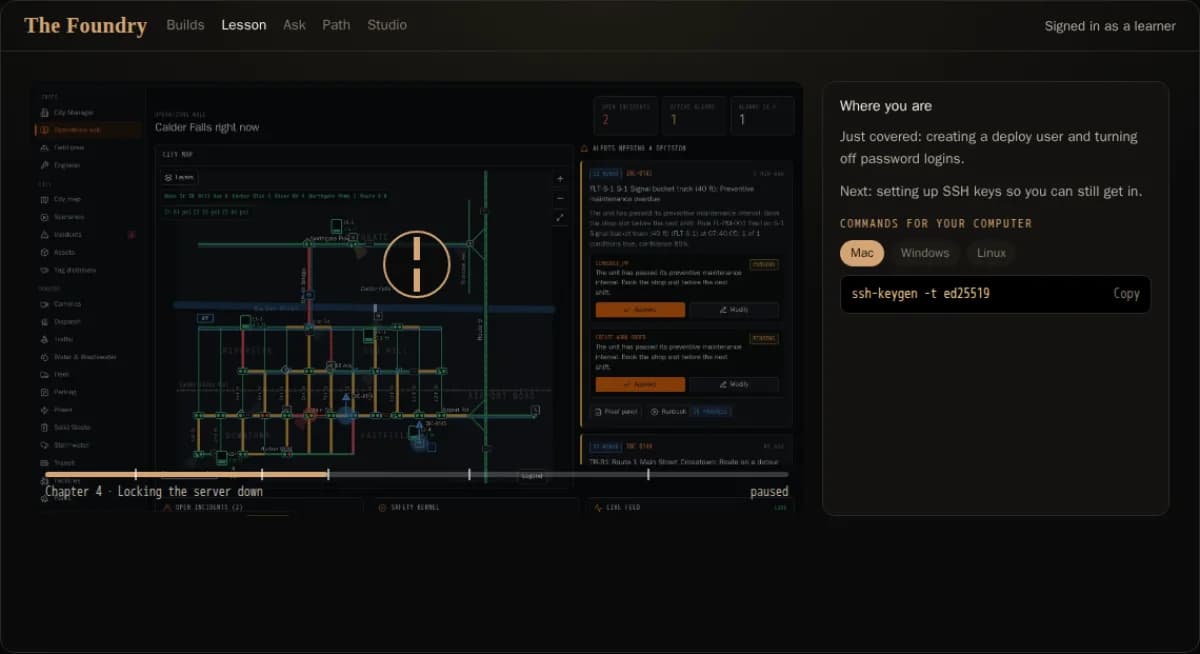Click the 'ssh-keygen -t ed25519' command text

point(921,294)
